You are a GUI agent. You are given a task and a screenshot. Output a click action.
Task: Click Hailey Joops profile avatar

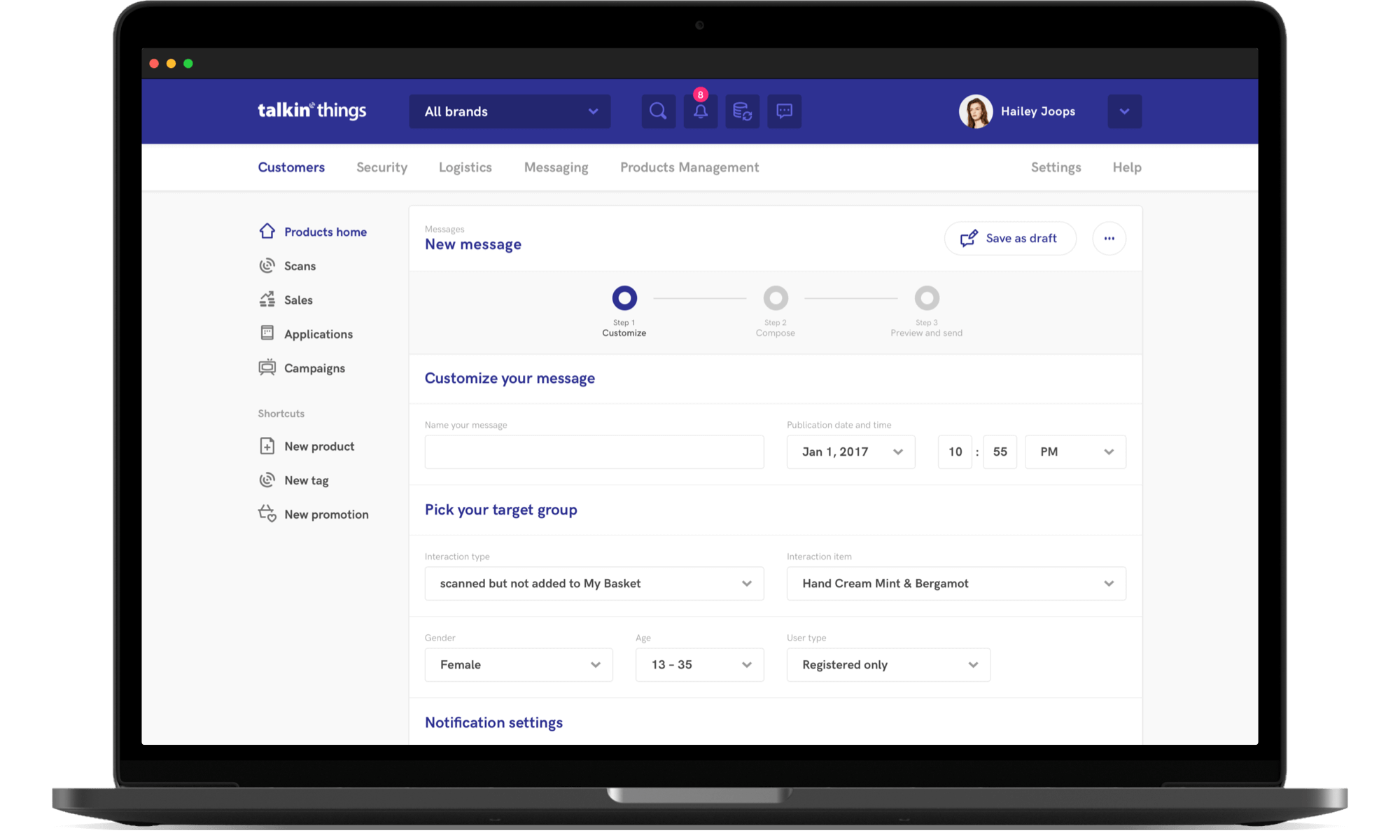[976, 111]
